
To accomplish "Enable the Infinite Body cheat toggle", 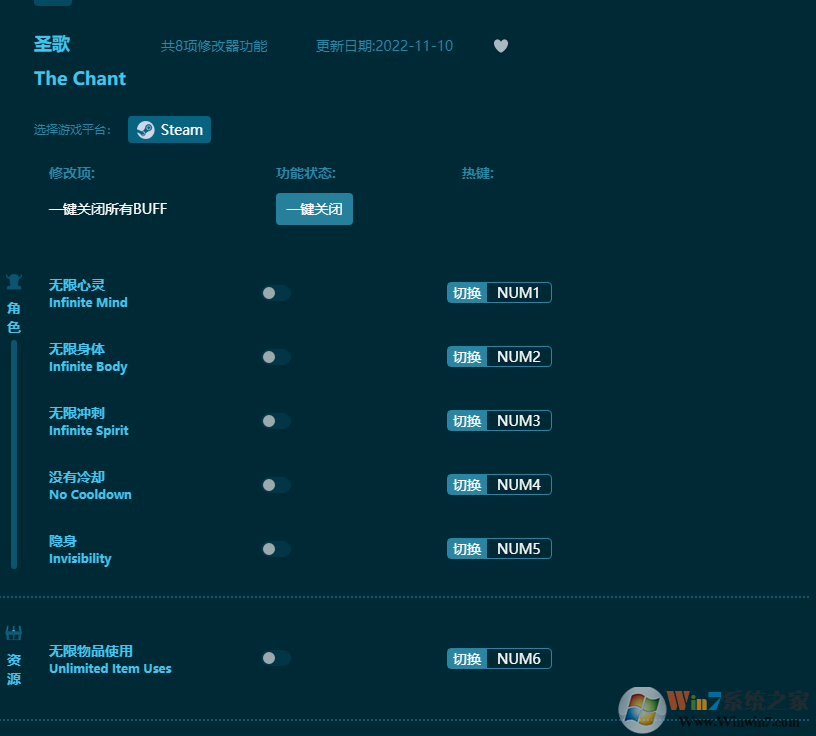I will (276, 357).
